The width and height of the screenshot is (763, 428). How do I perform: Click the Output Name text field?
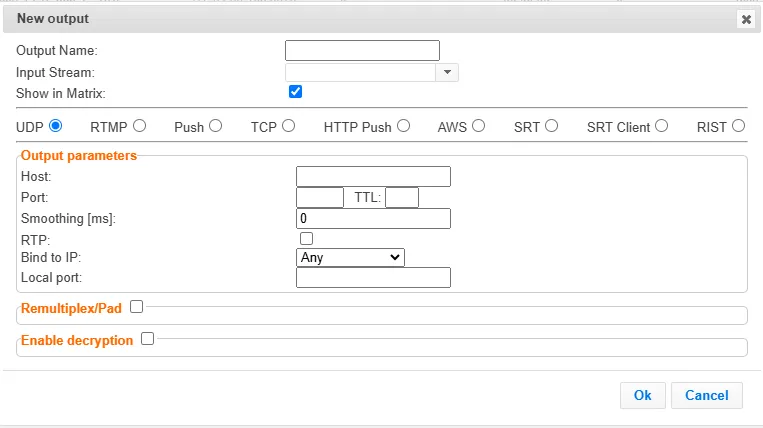(x=362, y=51)
